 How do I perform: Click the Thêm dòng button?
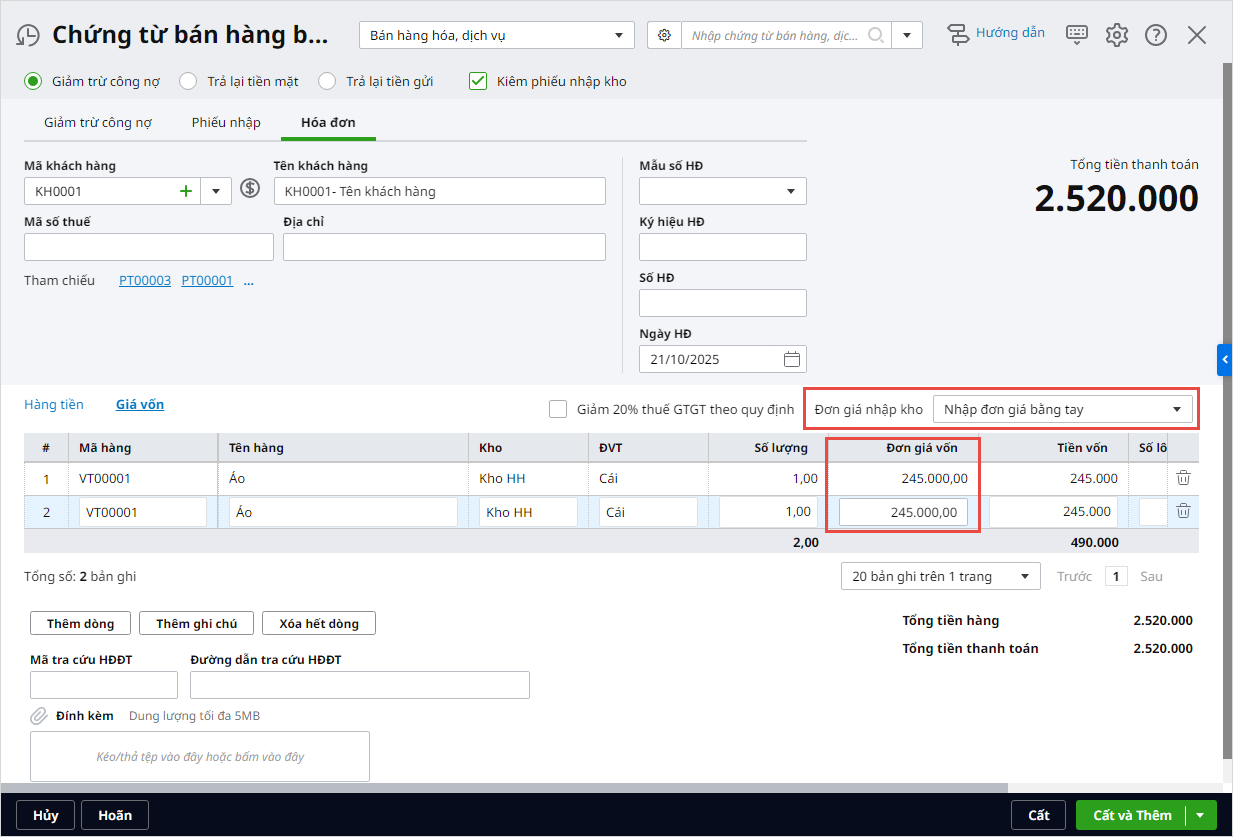click(80, 623)
